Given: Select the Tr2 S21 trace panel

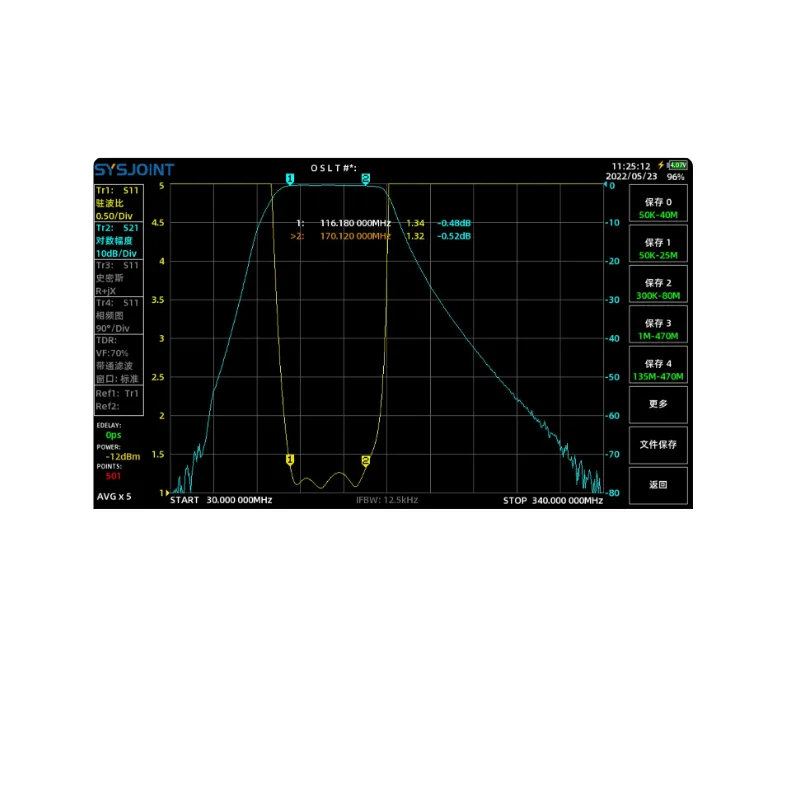Looking at the screenshot, I should pyautogui.click(x=118, y=241).
